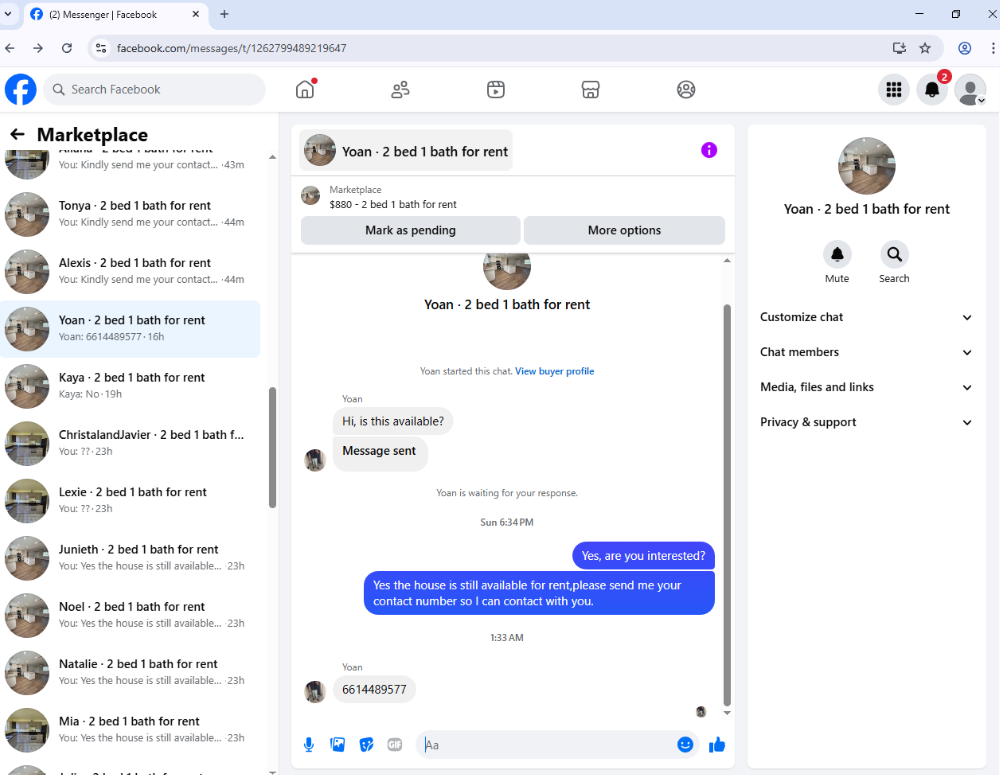The height and width of the screenshot is (775, 1000).
Task: Go to Home feed icon
Action: [x=305, y=89]
